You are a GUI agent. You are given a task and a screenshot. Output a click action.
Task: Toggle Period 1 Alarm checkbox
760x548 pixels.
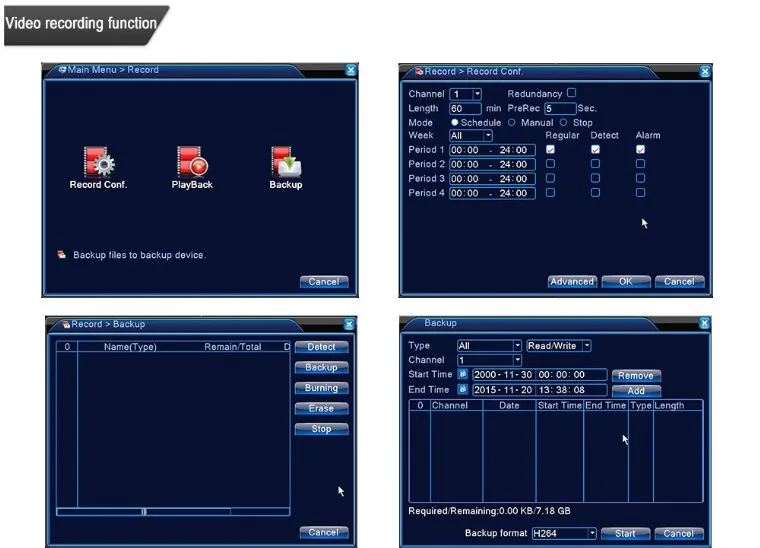(x=640, y=149)
